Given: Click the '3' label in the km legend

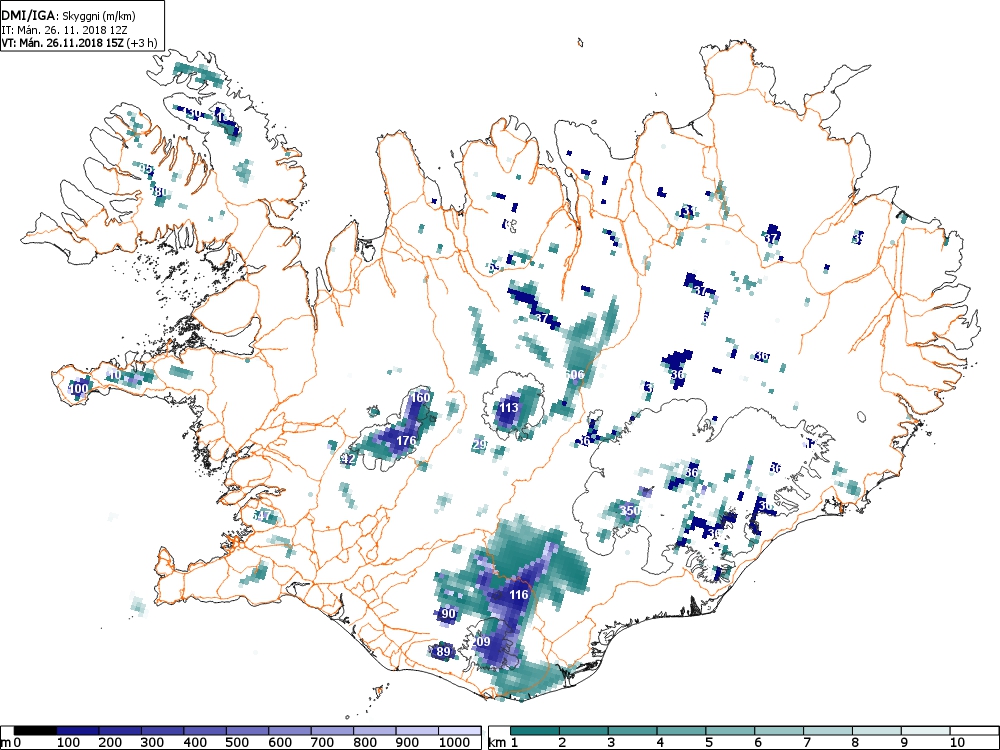Looking at the screenshot, I should (x=611, y=742).
